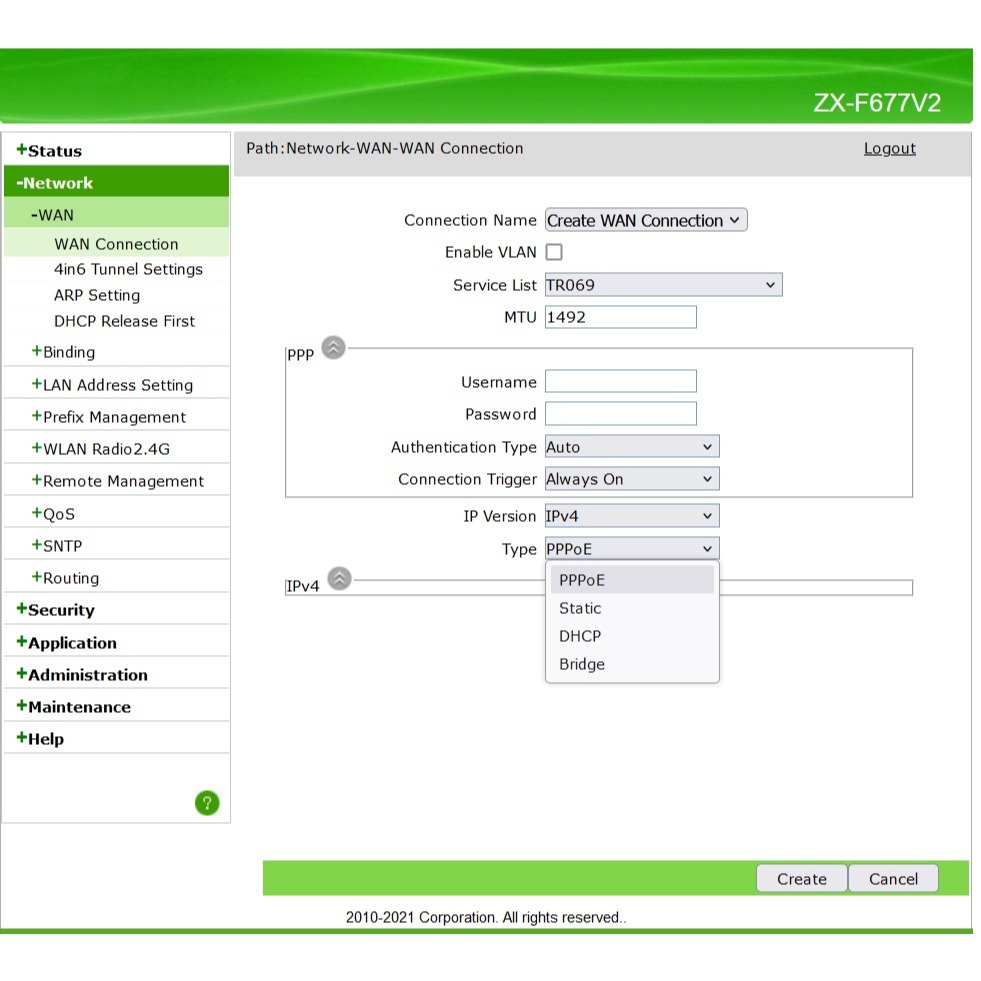The height and width of the screenshot is (981, 981).
Task: Open the Authentication Type dropdown
Action: pos(631,447)
